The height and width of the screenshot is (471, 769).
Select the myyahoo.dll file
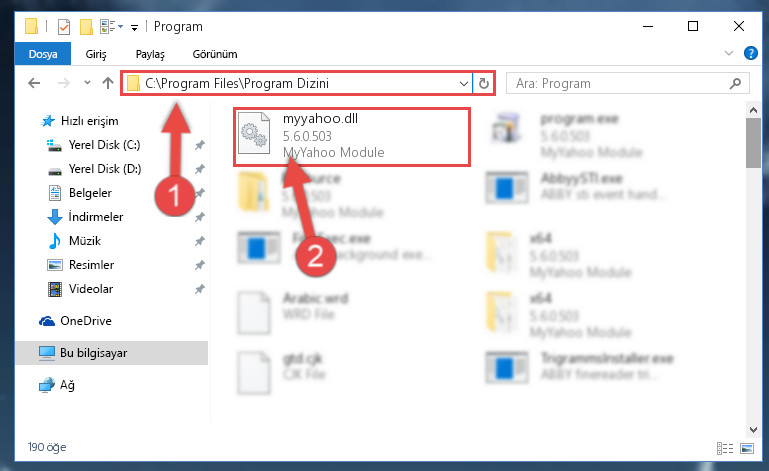pos(352,136)
